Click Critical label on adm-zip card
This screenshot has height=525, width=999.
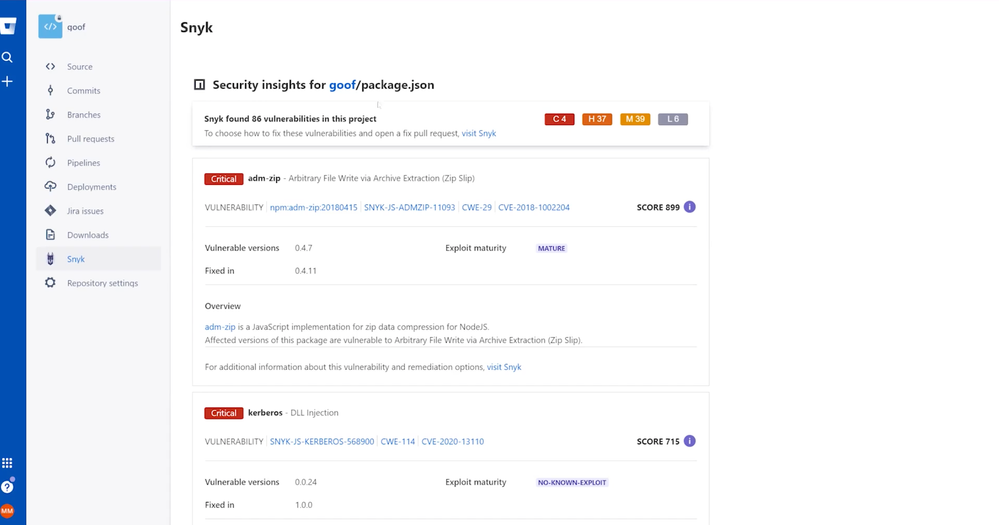[224, 179]
